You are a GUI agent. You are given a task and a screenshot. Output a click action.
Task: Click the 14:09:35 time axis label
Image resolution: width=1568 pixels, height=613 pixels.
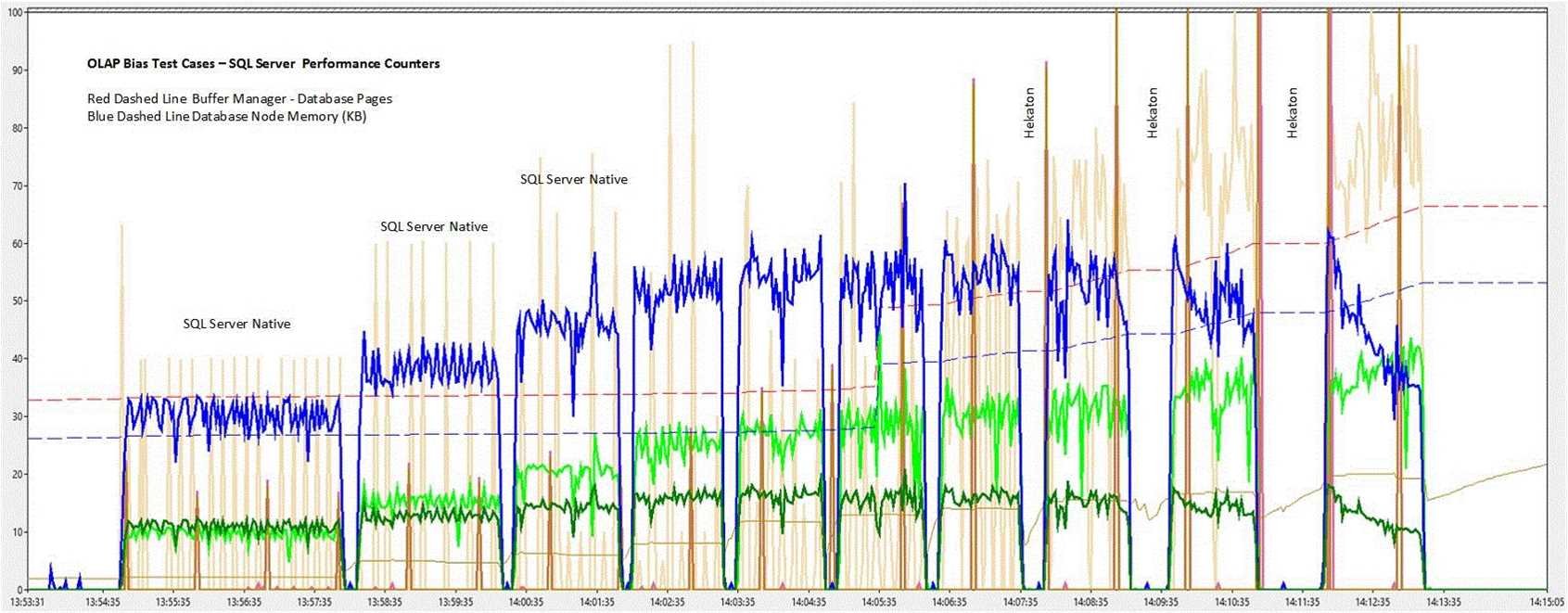(1161, 602)
